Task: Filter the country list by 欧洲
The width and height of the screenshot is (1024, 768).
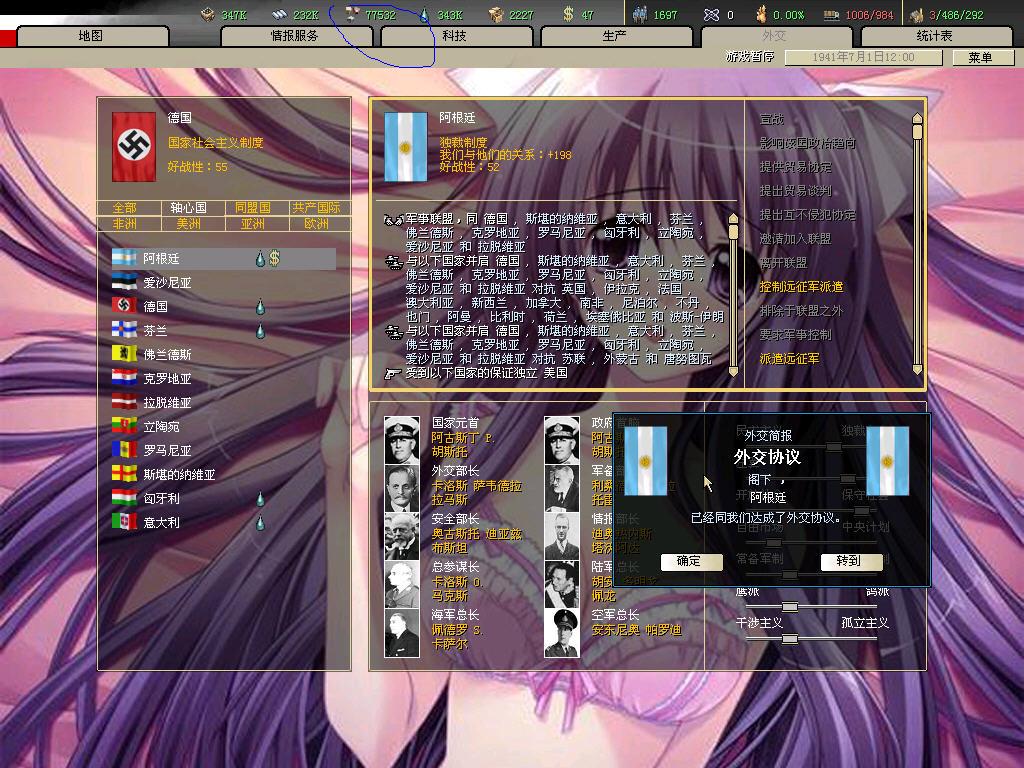Action: click(x=316, y=224)
